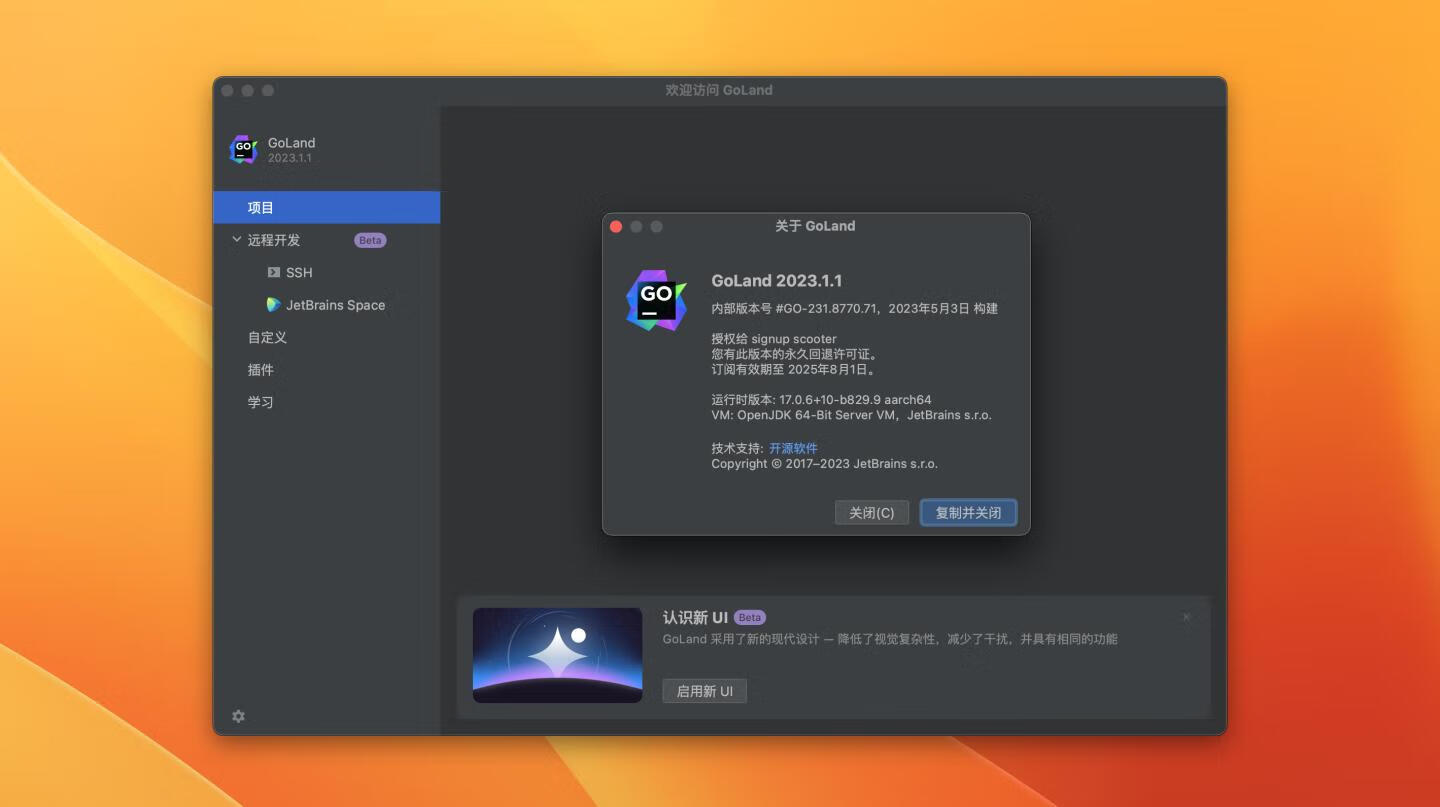Click the JetBrains Space logo icon
This screenshot has width=1440, height=807.
[273, 305]
